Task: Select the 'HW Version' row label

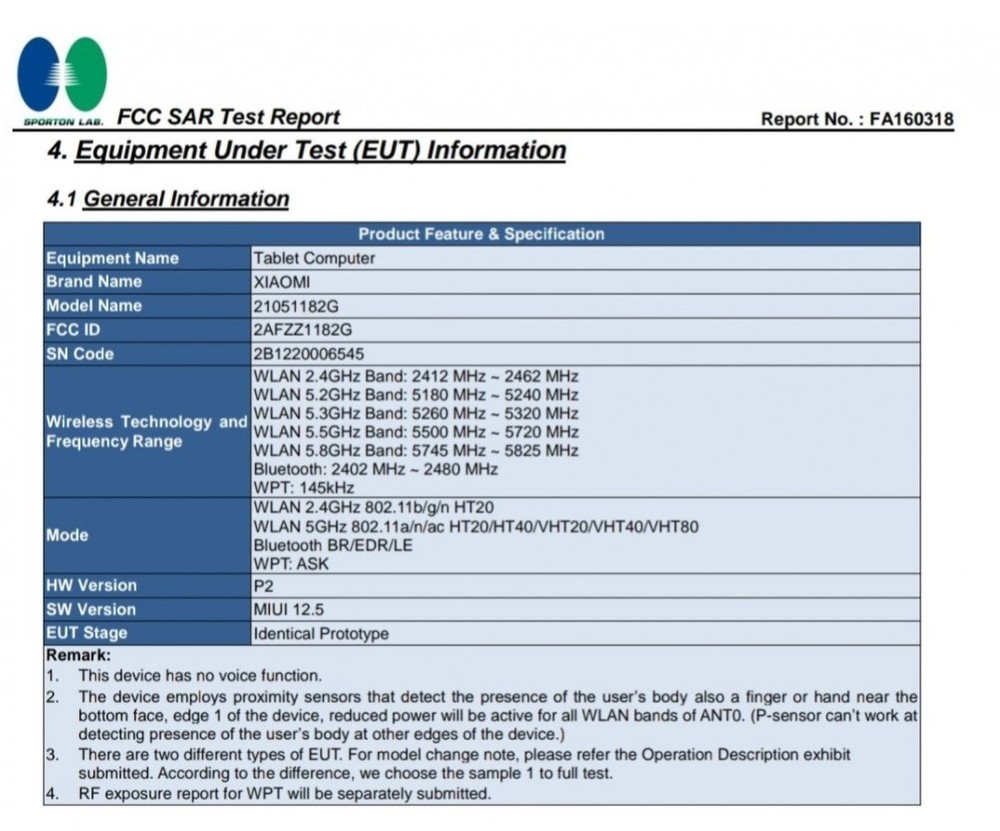Action: 91,585
